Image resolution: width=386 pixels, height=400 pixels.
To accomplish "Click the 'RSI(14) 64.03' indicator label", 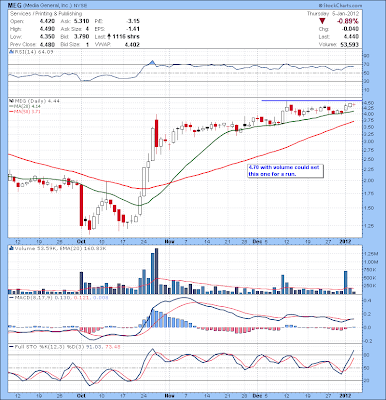I will [33, 52].
